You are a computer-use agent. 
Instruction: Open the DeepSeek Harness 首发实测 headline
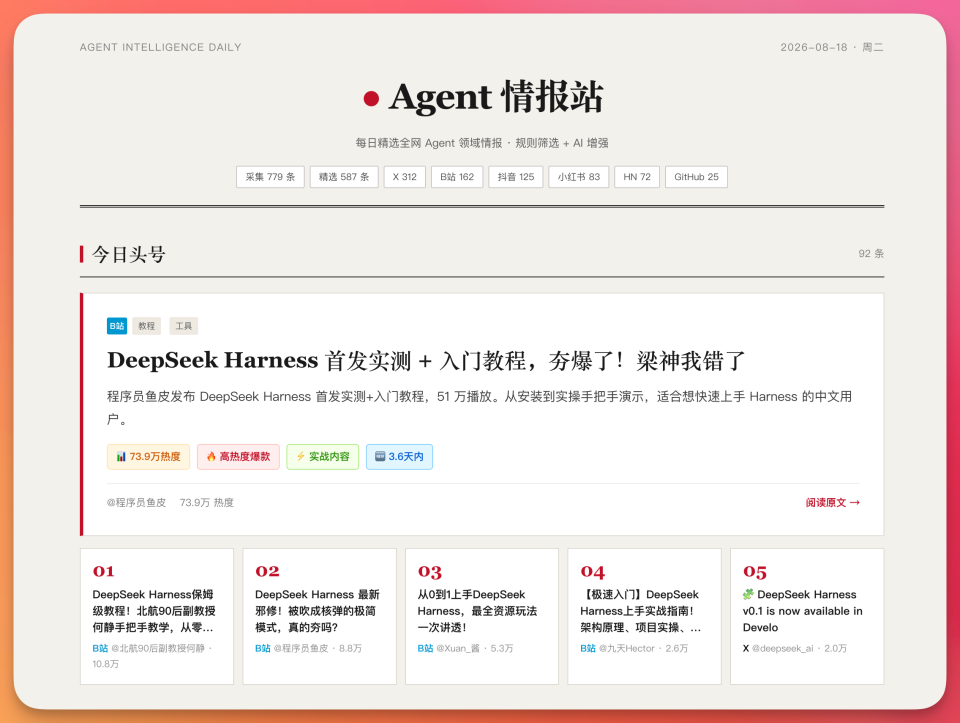pyautogui.click(x=426, y=361)
